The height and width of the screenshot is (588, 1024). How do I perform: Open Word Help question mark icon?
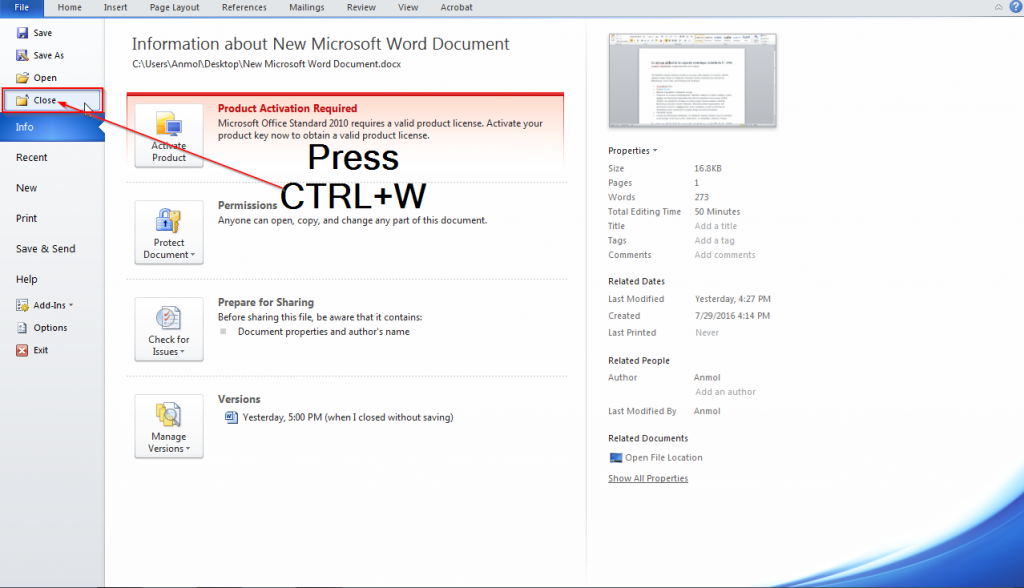pos(1016,7)
